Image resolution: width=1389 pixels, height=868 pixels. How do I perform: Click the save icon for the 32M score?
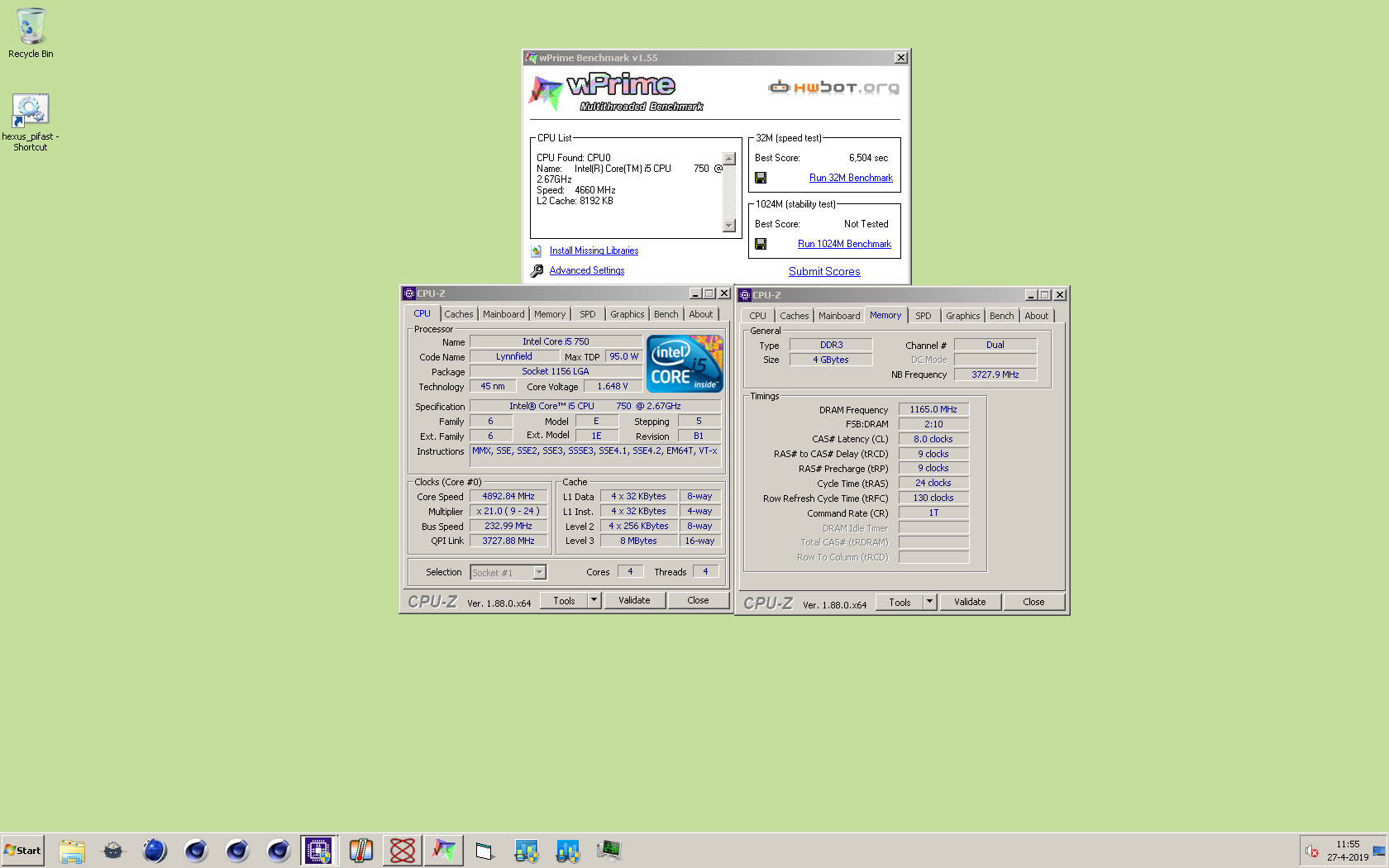tap(761, 178)
